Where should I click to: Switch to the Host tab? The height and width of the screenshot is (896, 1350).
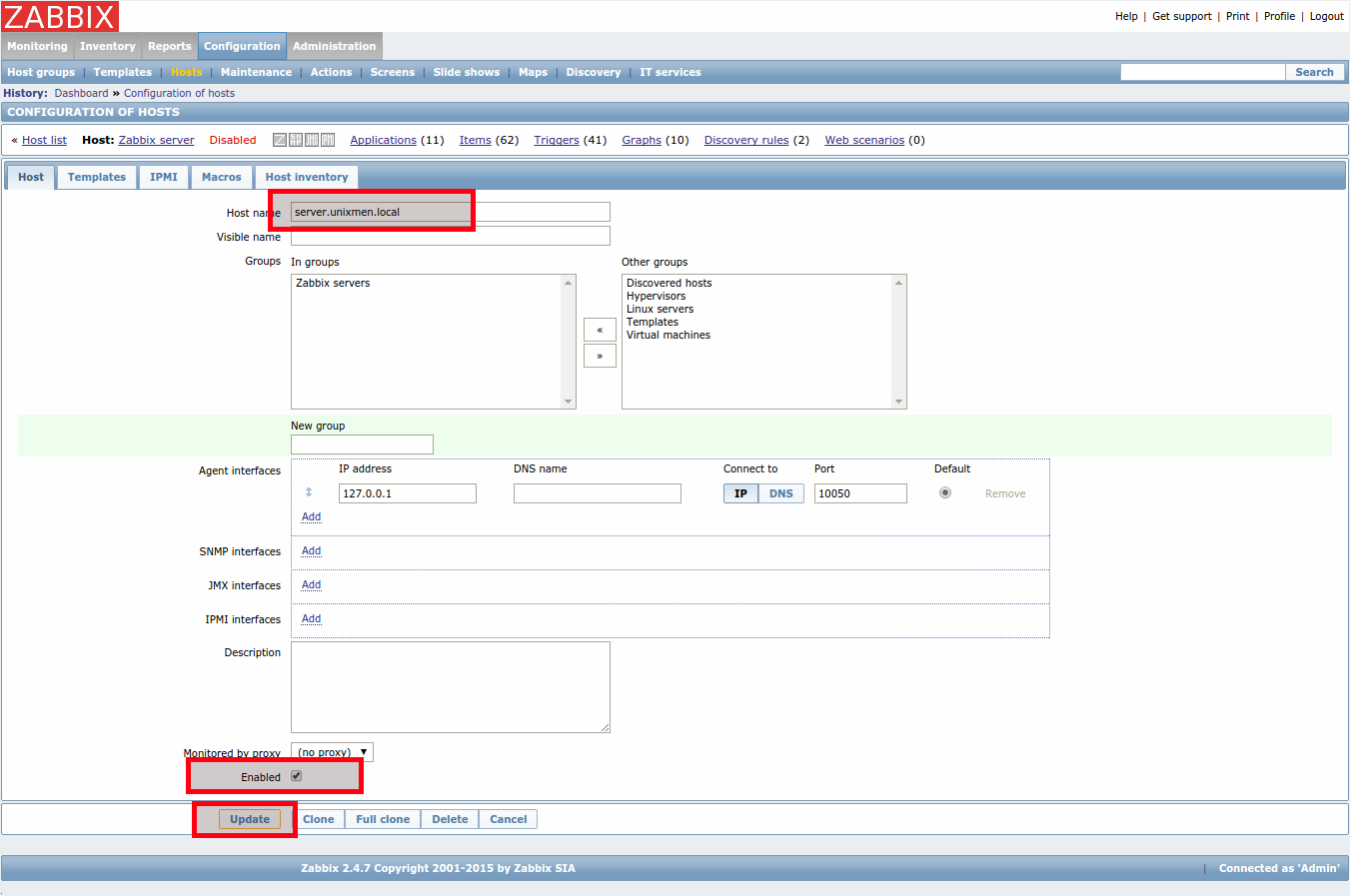[31, 177]
